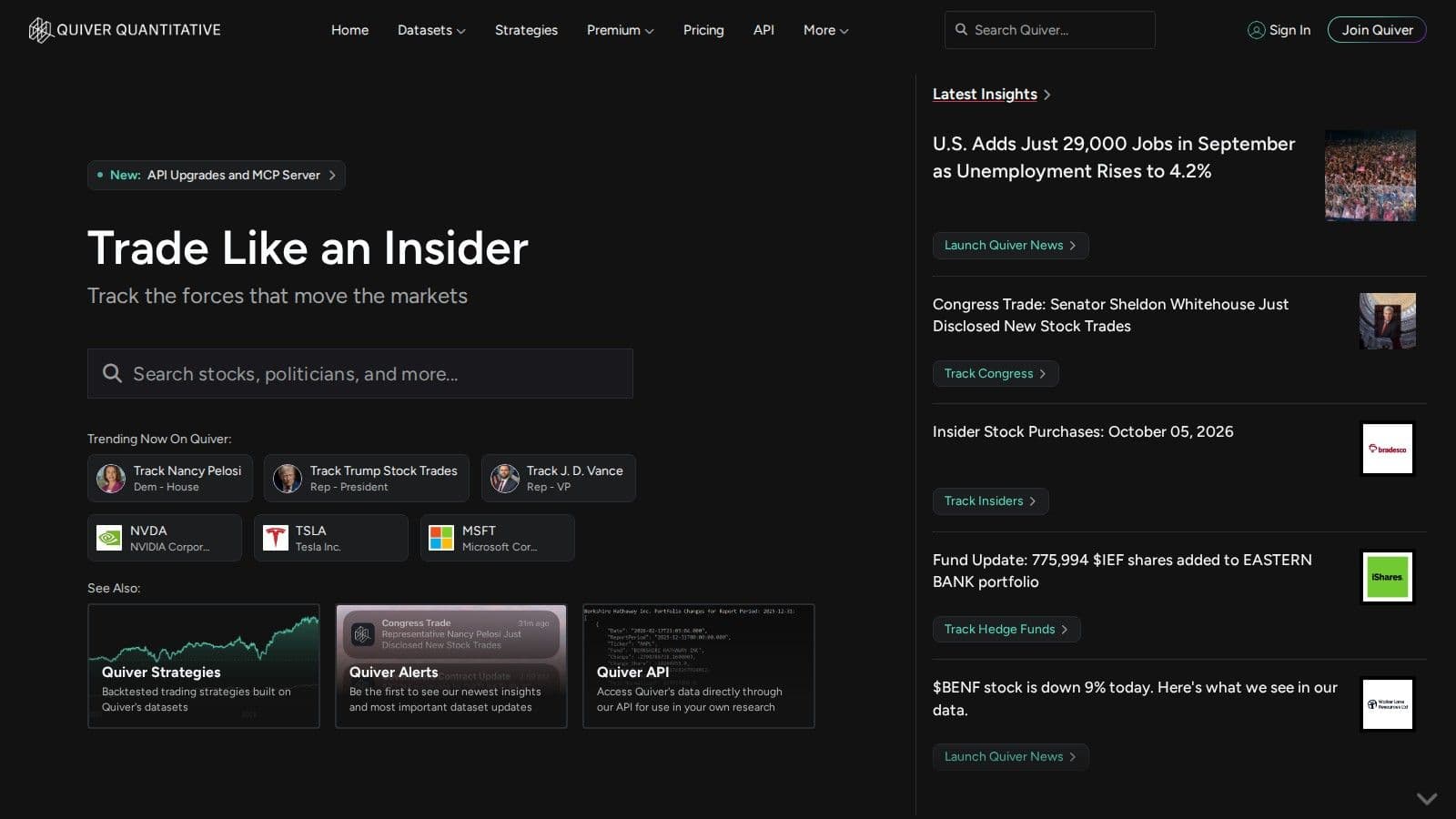Click the iShares logo thumbnail
Viewport: 1456px width, 819px height.
coord(1387,577)
